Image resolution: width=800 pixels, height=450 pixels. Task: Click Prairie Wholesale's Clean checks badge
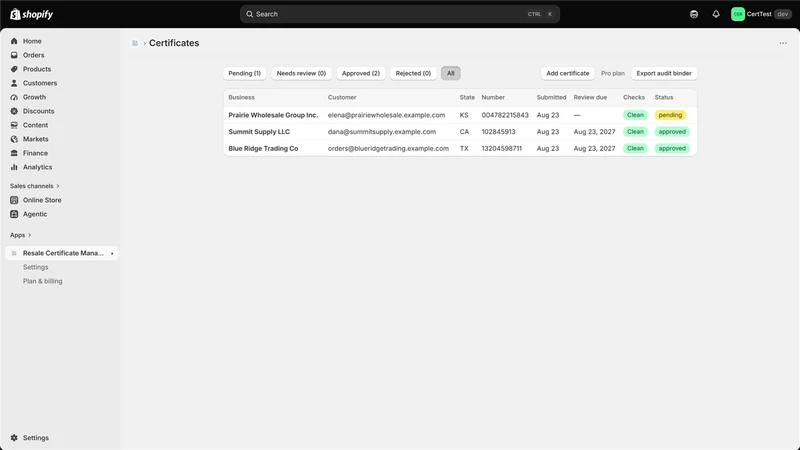click(x=635, y=115)
